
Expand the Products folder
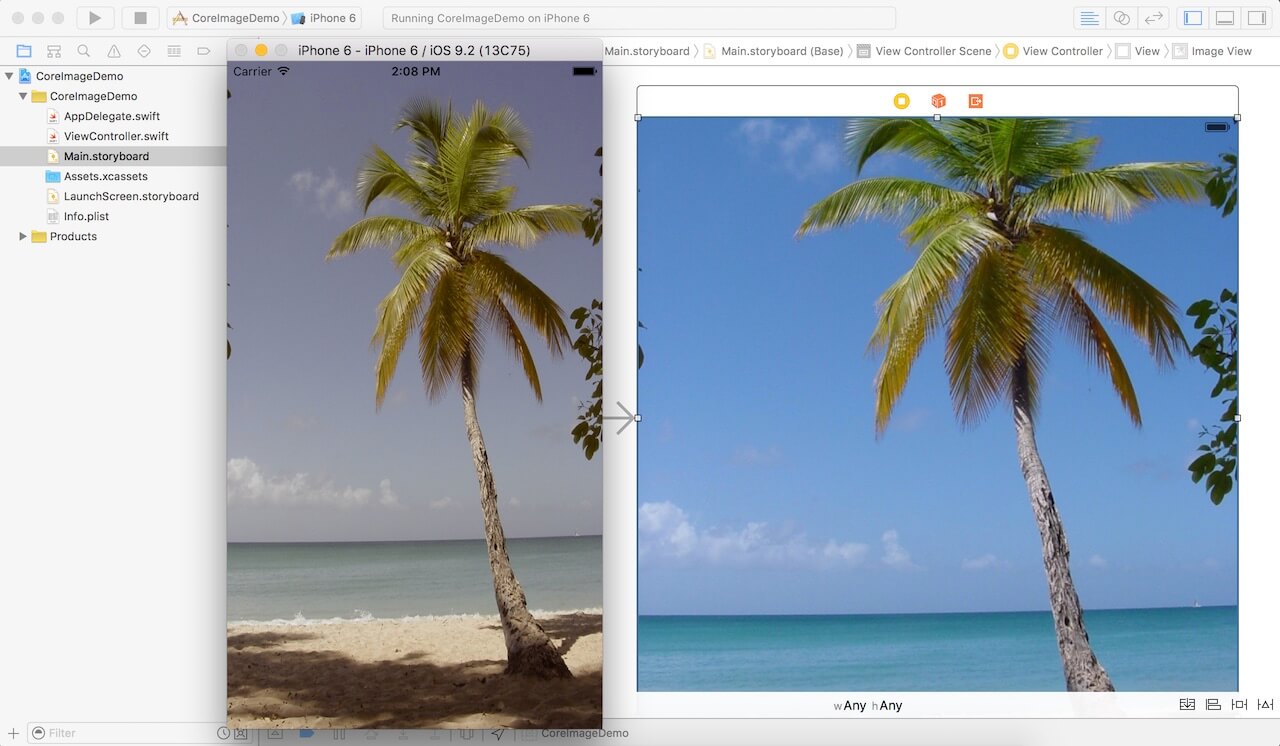(22, 236)
